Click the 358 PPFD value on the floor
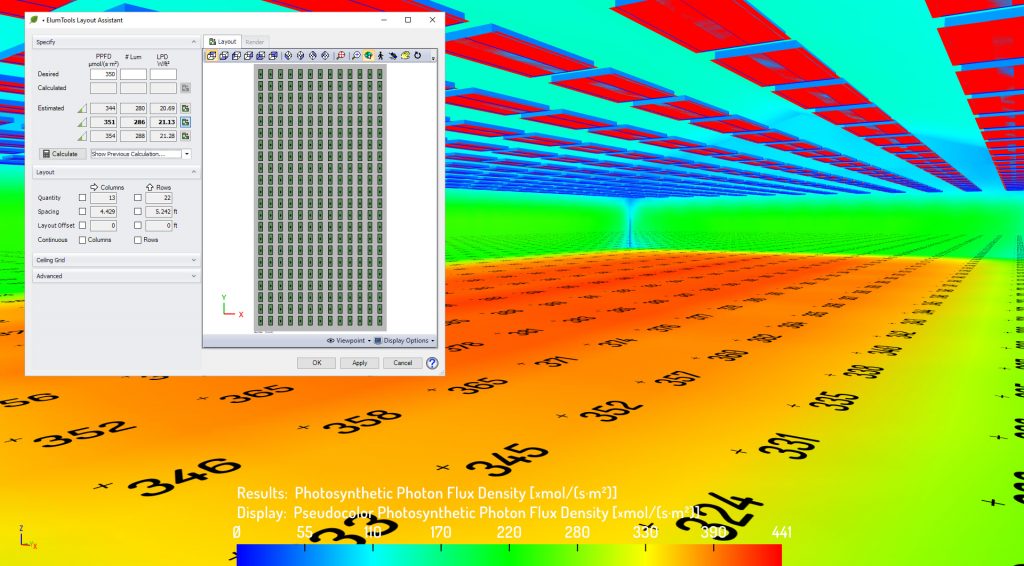The height and width of the screenshot is (566, 1024). 362,421
